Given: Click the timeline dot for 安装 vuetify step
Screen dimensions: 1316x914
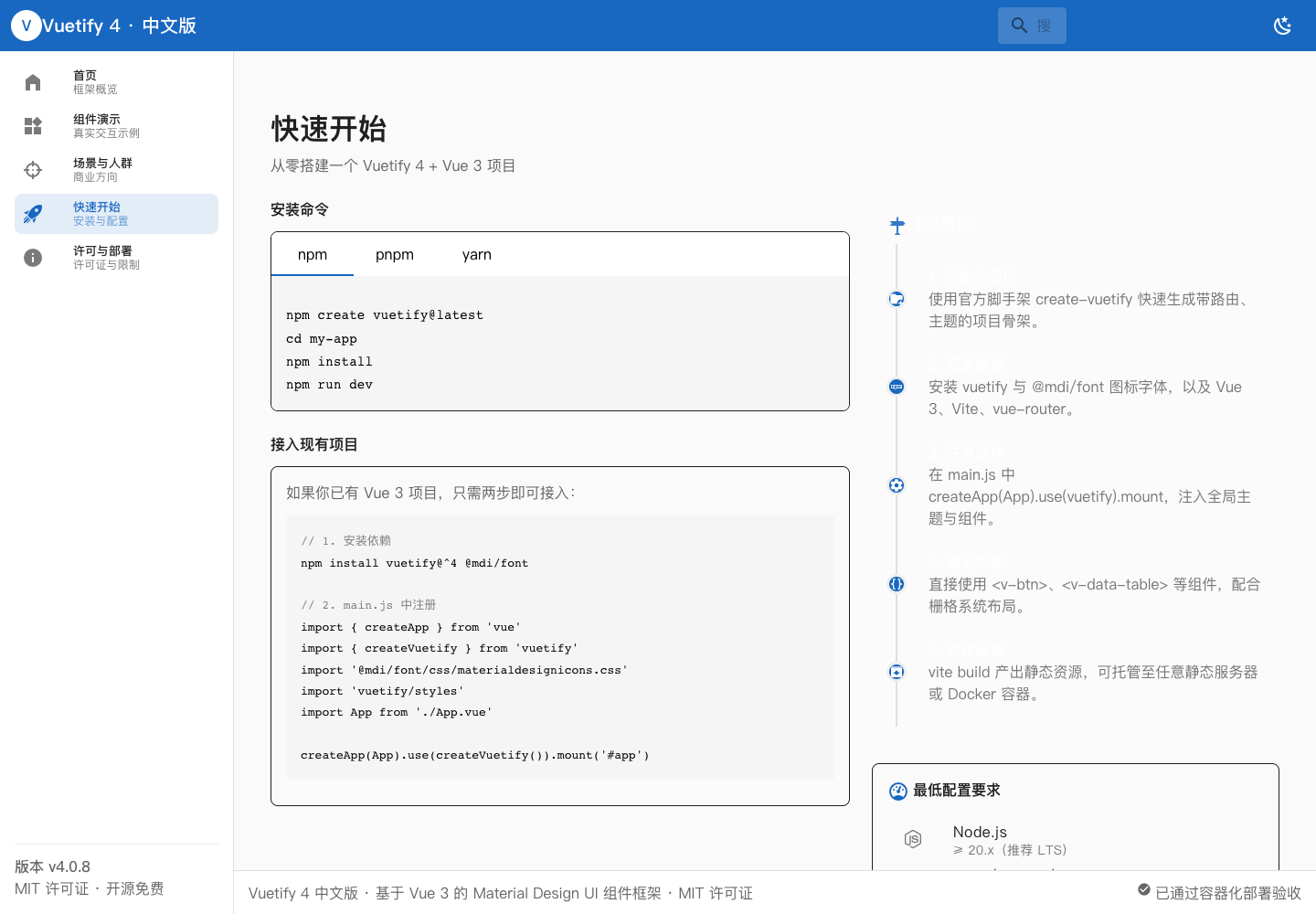Looking at the screenshot, I should 897,387.
